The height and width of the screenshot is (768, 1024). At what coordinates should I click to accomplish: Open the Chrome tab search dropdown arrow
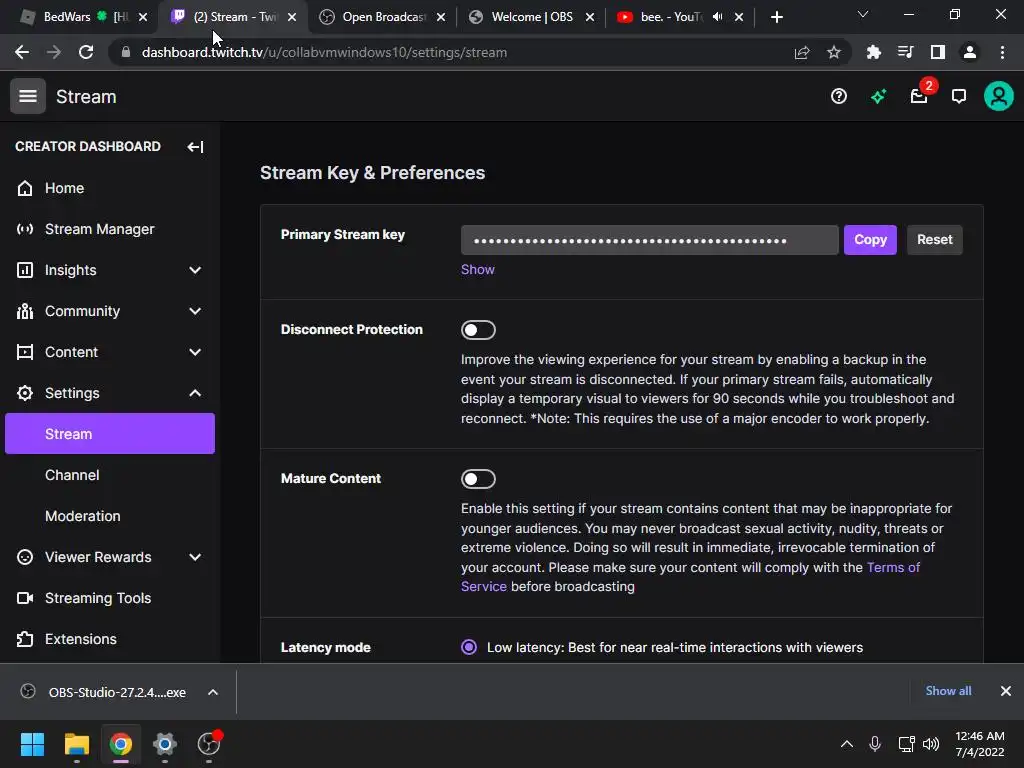(x=863, y=14)
